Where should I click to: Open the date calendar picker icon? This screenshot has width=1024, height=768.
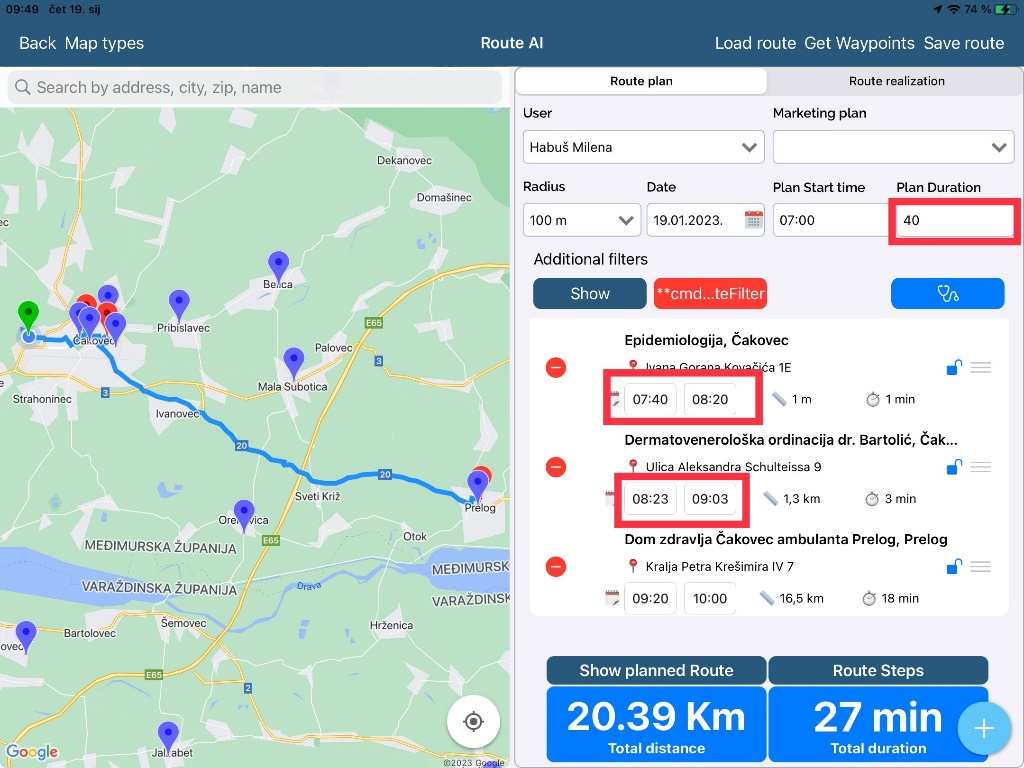753,220
